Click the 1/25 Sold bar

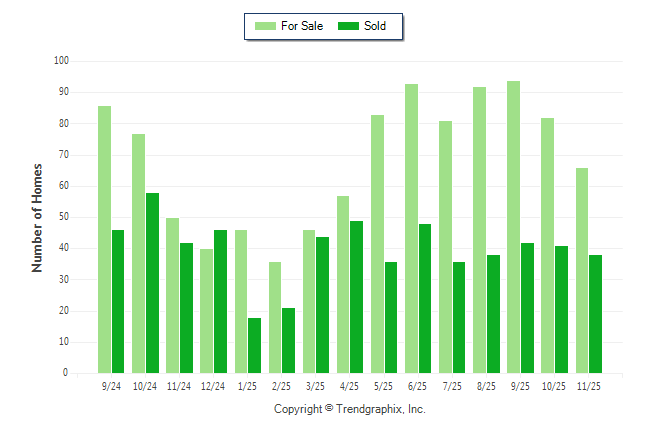[255, 345]
